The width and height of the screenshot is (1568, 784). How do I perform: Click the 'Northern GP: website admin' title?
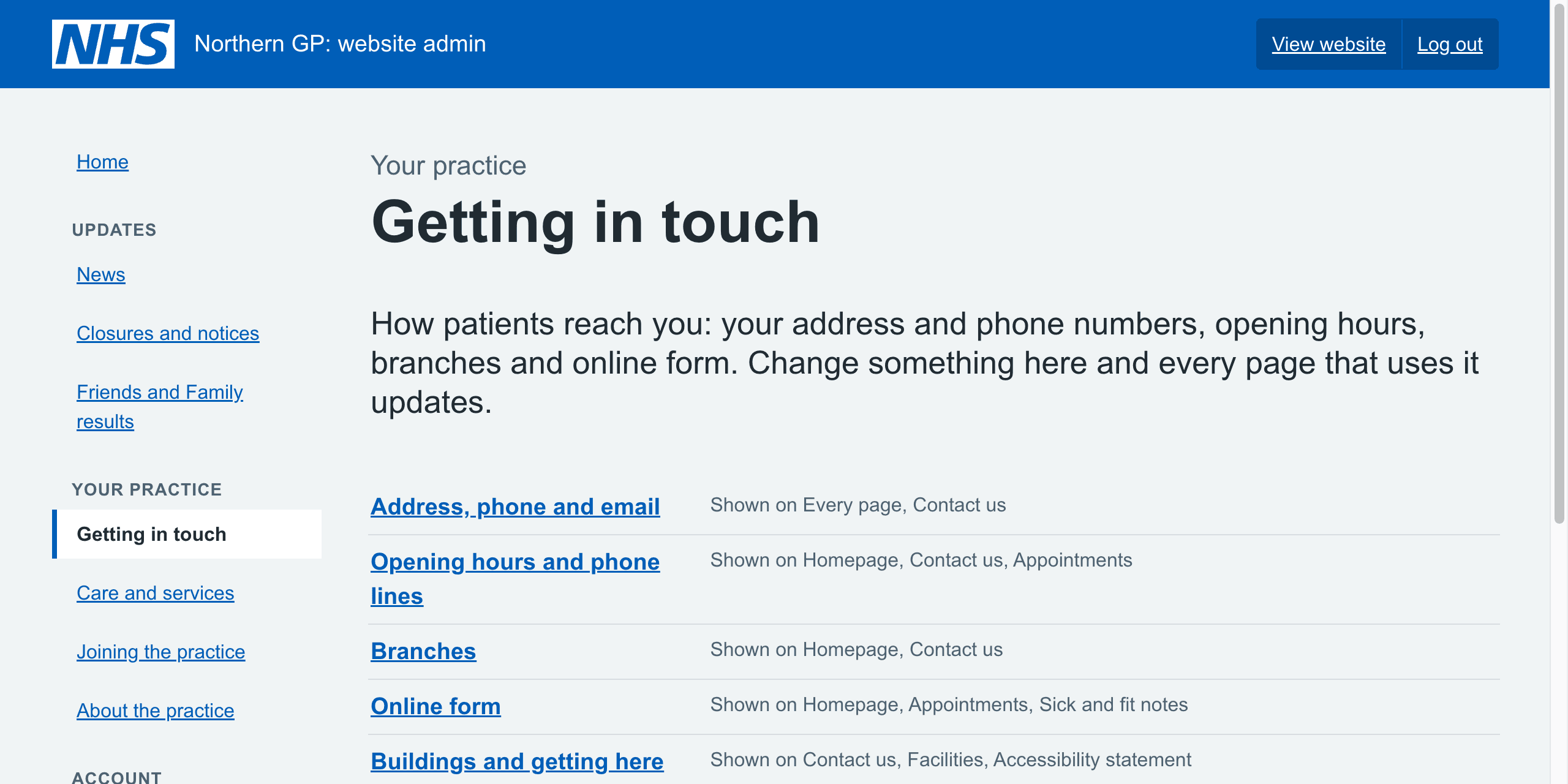coord(340,44)
